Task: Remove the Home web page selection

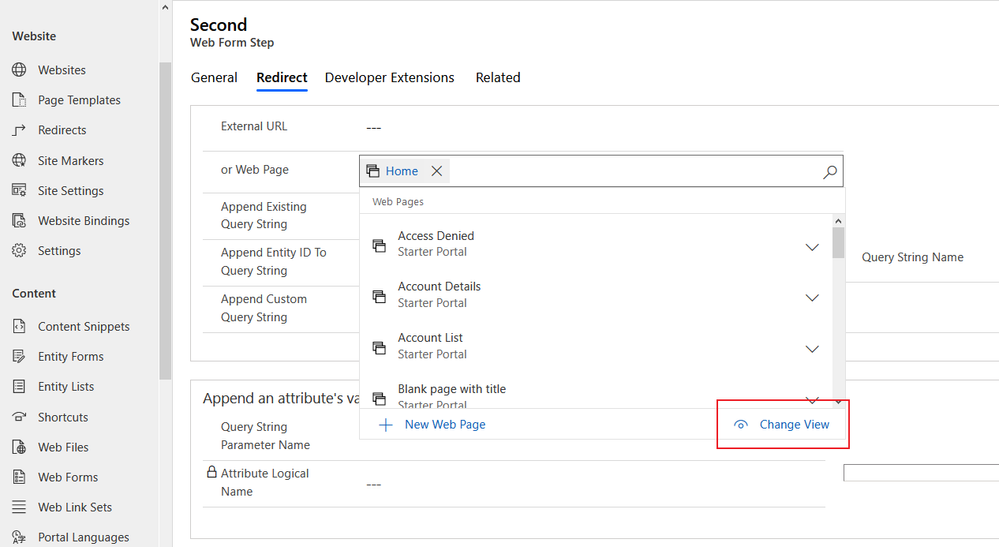Action: tap(436, 171)
